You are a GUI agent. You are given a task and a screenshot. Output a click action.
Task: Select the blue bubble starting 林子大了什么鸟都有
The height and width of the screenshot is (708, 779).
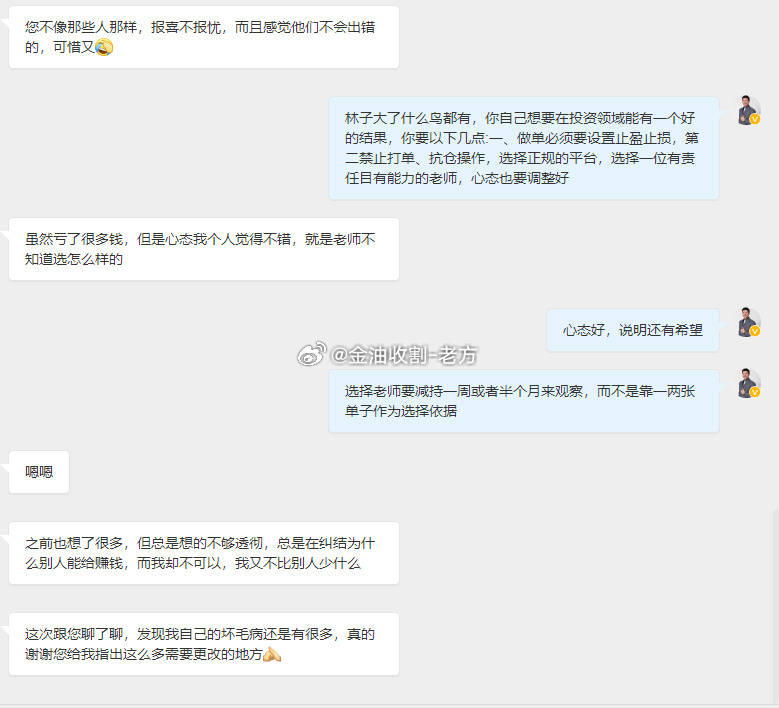pyautogui.click(x=524, y=148)
